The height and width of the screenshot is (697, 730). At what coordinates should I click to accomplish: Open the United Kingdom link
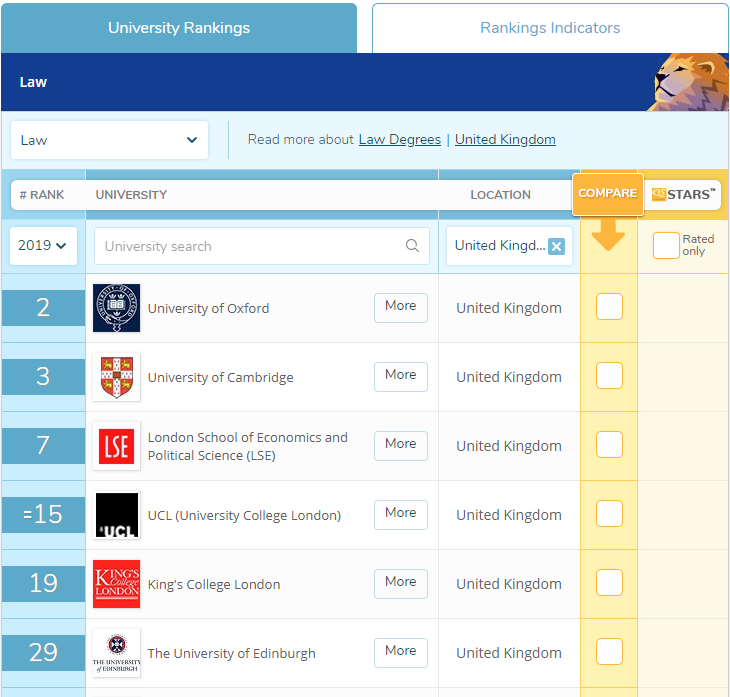point(505,139)
